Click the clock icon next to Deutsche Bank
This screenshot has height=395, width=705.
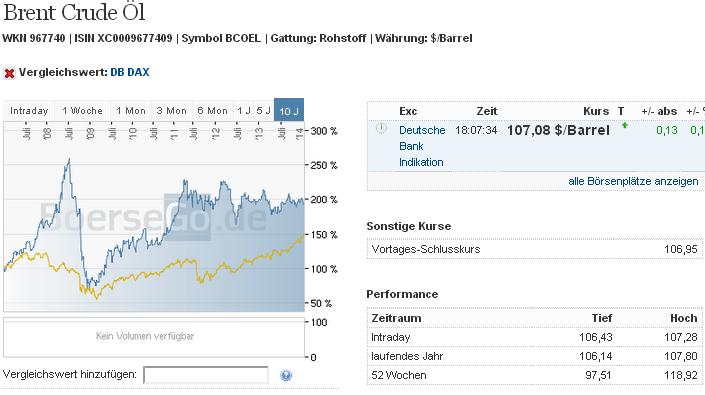(x=381, y=129)
